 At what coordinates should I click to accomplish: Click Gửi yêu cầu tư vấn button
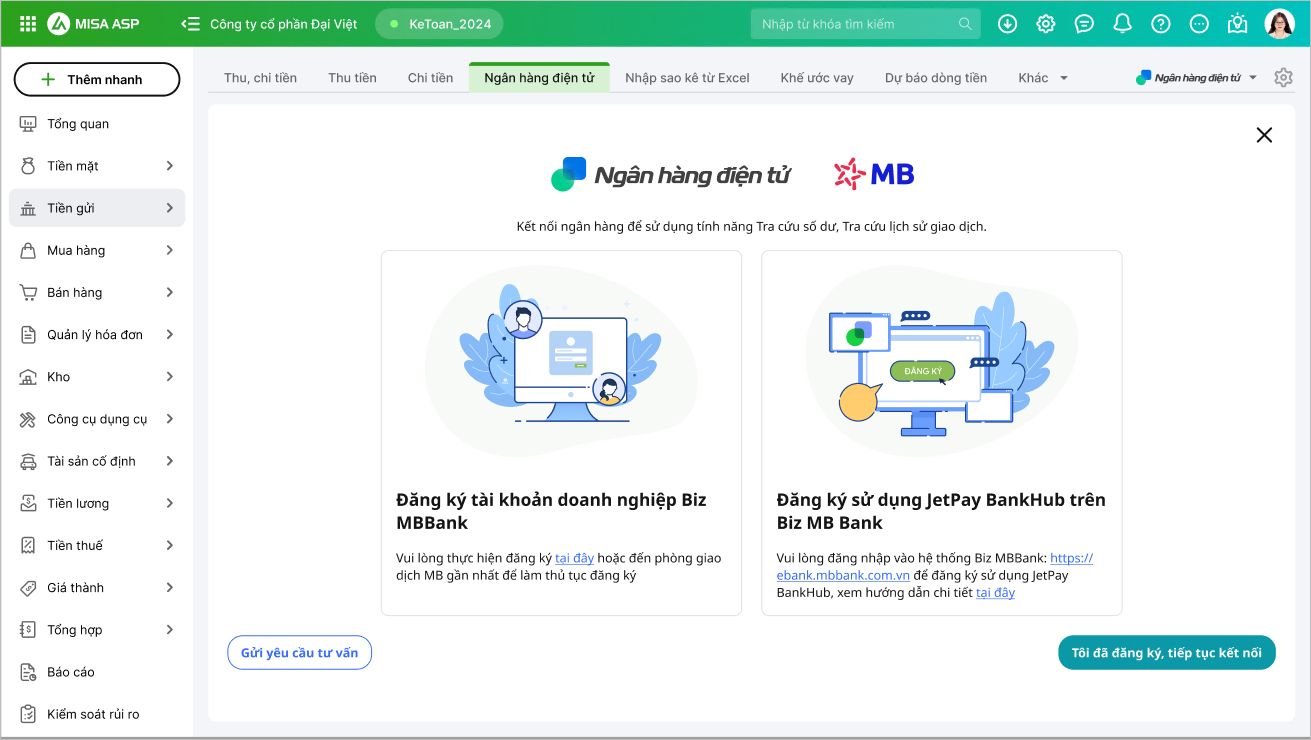[x=300, y=653]
